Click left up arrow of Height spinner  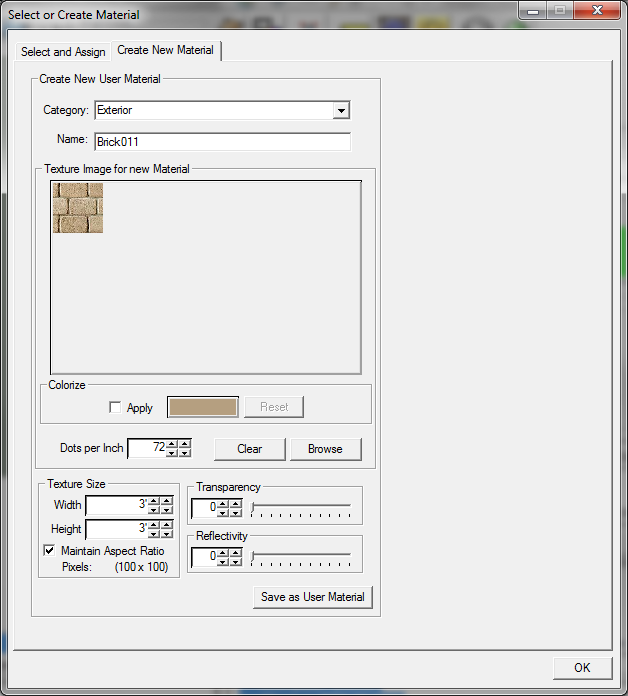[x=154, y=525]
